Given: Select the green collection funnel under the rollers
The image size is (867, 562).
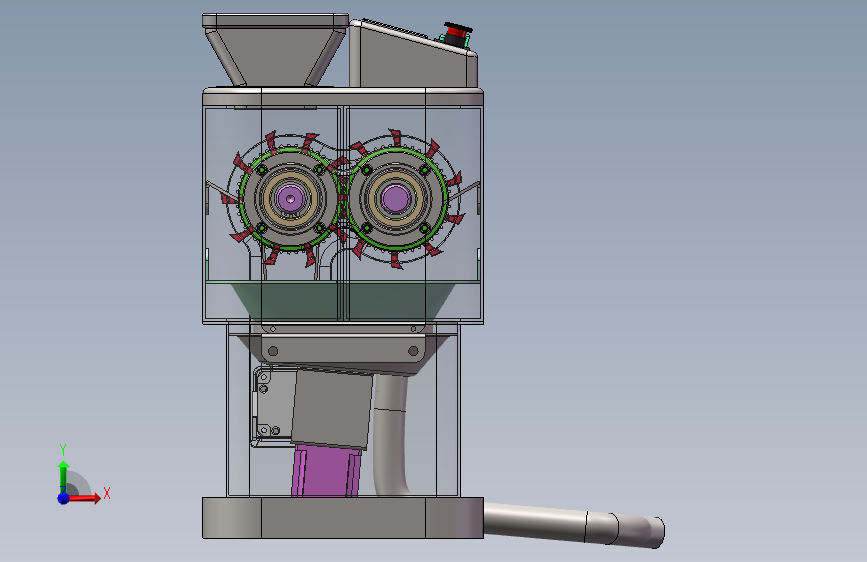Looking at the screenshot, I should (x=342, y=300).
